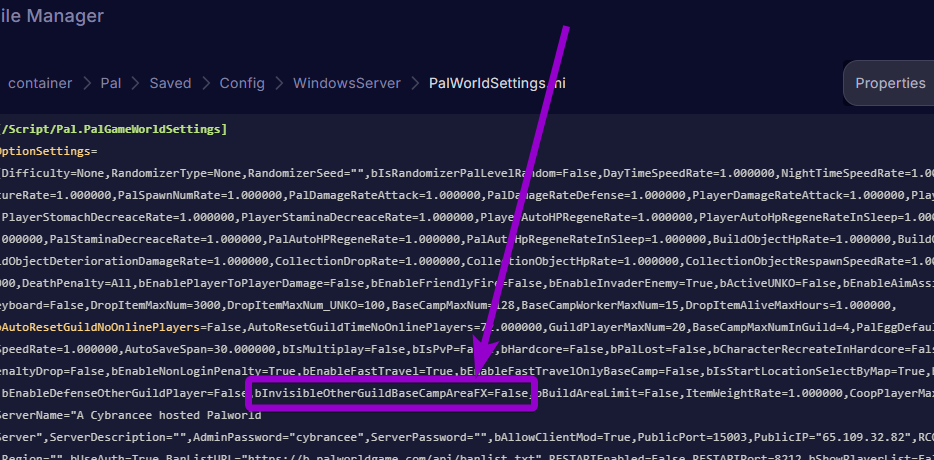Click DropItemAliveMaxHours=1.000000 setting
The height and width of the screenshot is (460, 934).
pos(787,306)
